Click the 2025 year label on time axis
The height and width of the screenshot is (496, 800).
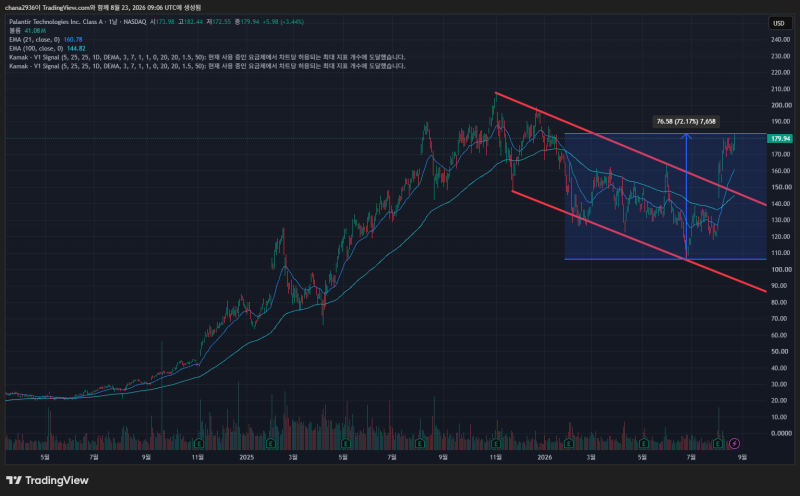tap(246, 457)
